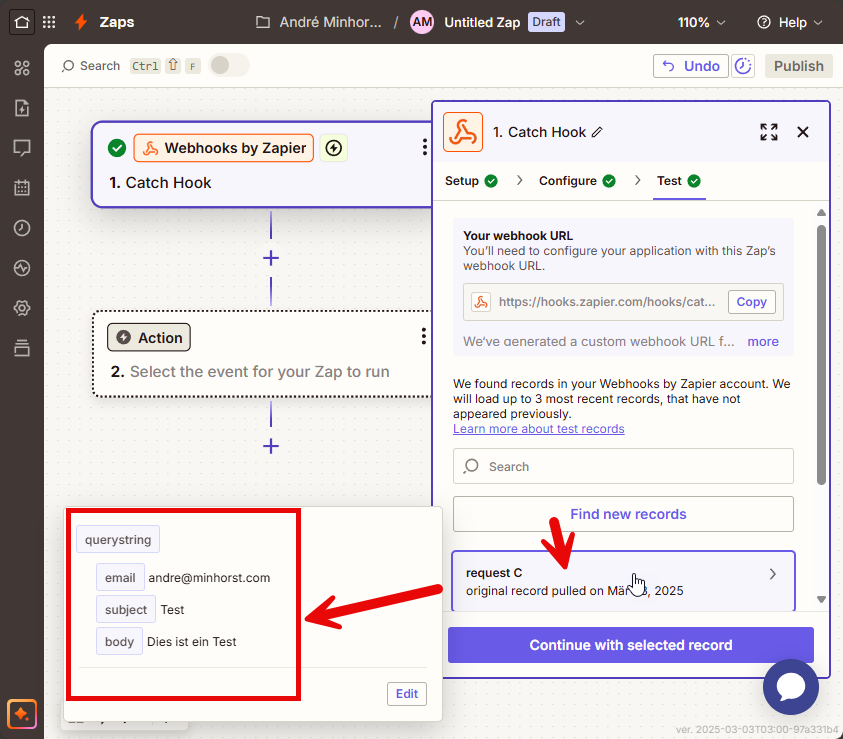
Task: Click the AI copilot sparkle icon
Action: [x=22, y=713]
